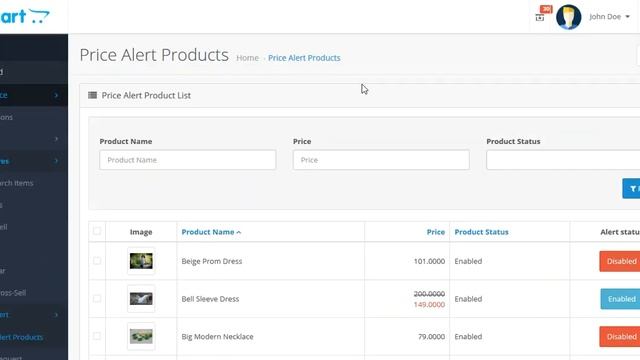Expand the sidebar chevron just above Search Items

(56, 161)
